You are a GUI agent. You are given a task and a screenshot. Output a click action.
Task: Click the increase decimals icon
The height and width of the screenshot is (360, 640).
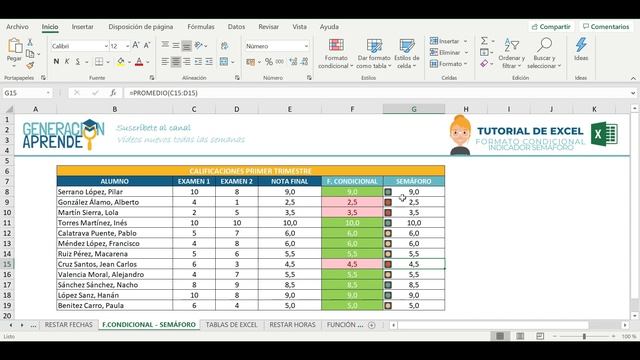point(293,62)
